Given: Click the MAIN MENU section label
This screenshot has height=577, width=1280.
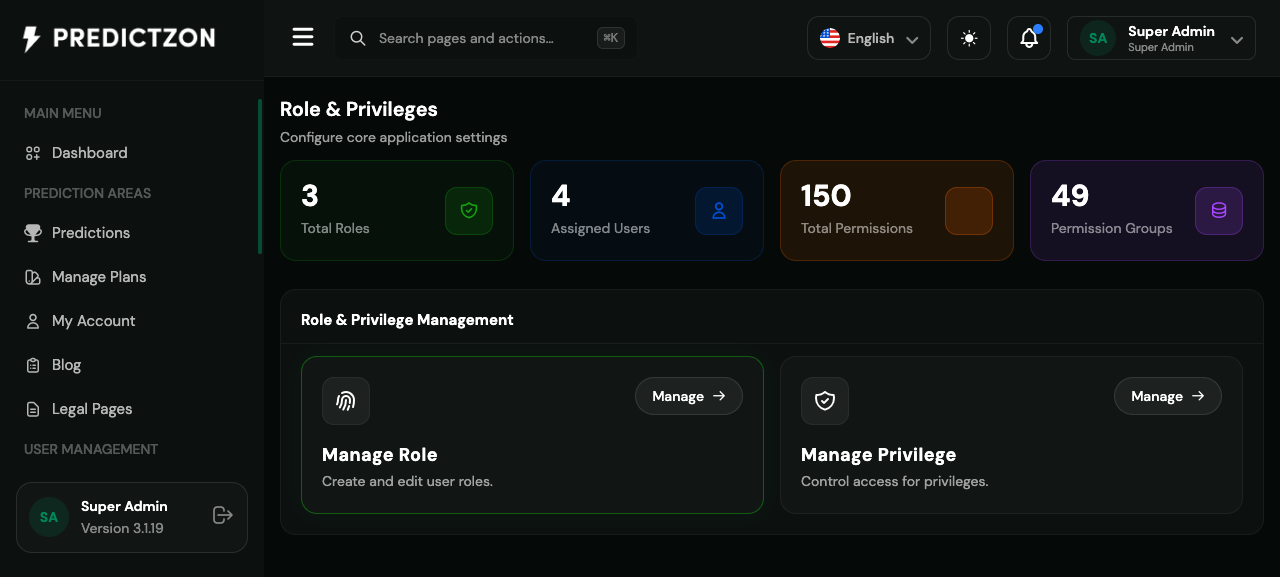Looking at the screenshot, I should point(63,113).
